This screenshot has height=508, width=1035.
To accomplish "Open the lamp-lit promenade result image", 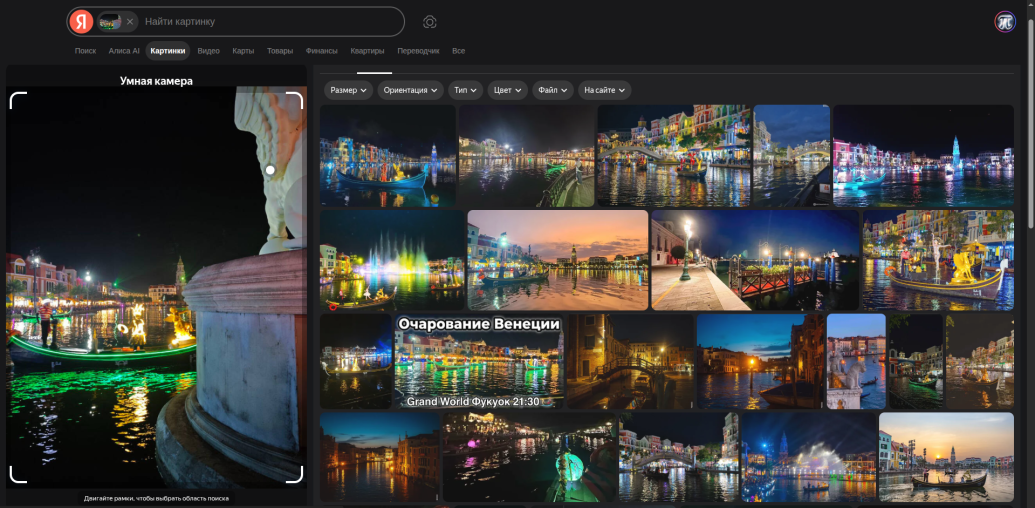I will pos(755,260).
